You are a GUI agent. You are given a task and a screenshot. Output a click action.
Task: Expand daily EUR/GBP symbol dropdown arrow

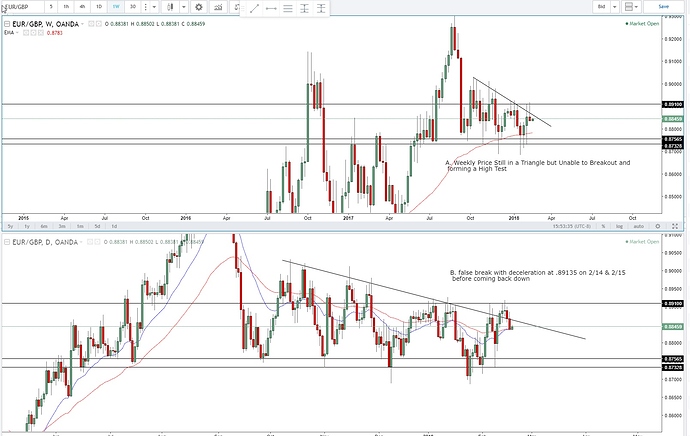81,242
